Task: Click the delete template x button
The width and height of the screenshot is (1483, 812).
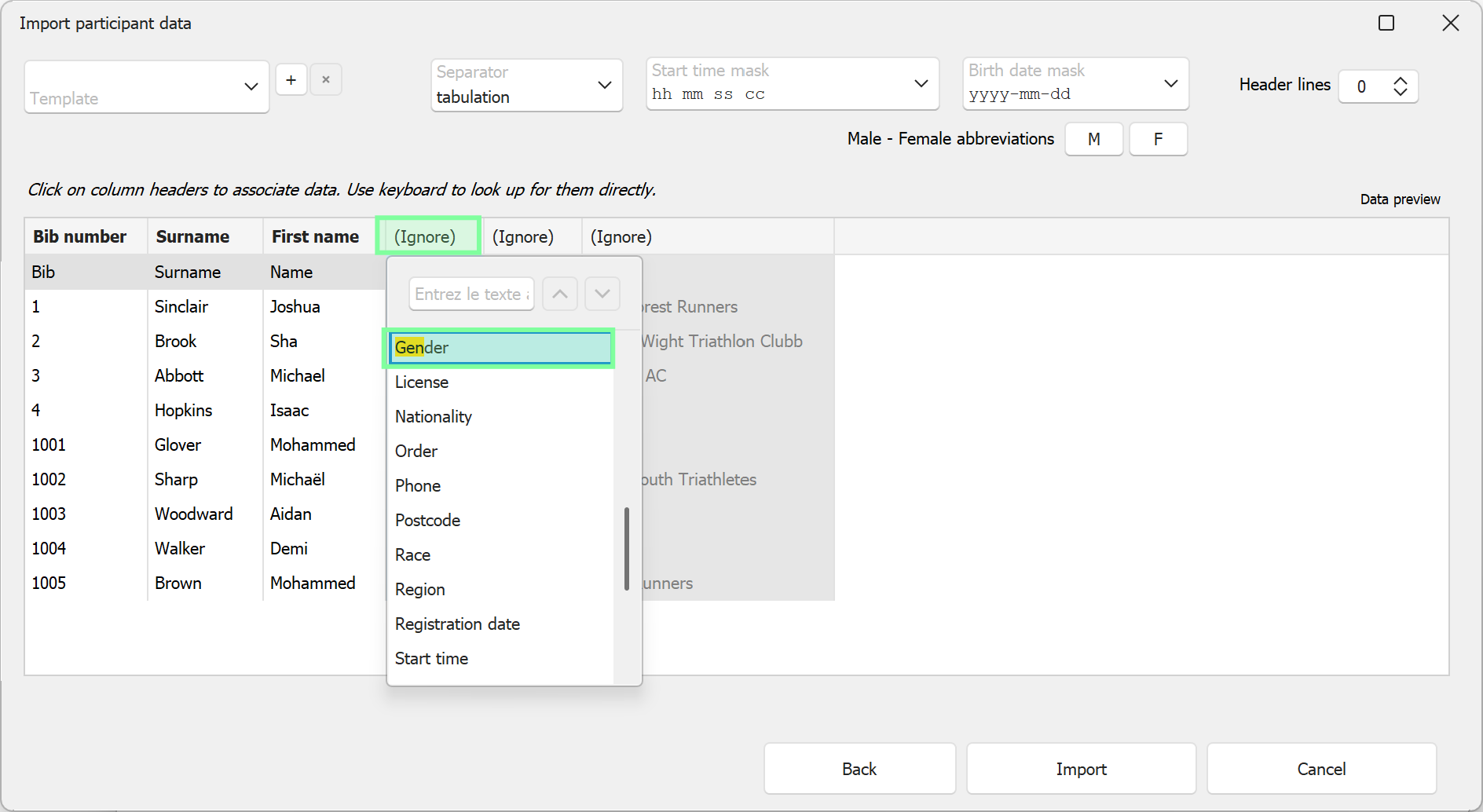Action: [326, 80]
